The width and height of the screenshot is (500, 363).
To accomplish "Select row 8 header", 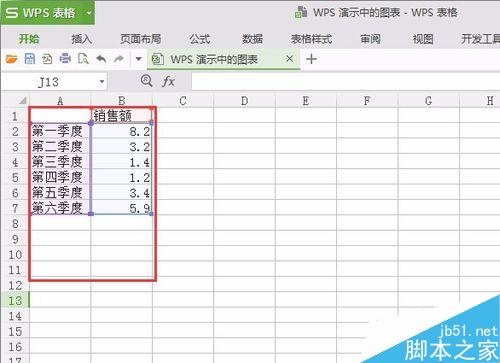I will (15, 224).
